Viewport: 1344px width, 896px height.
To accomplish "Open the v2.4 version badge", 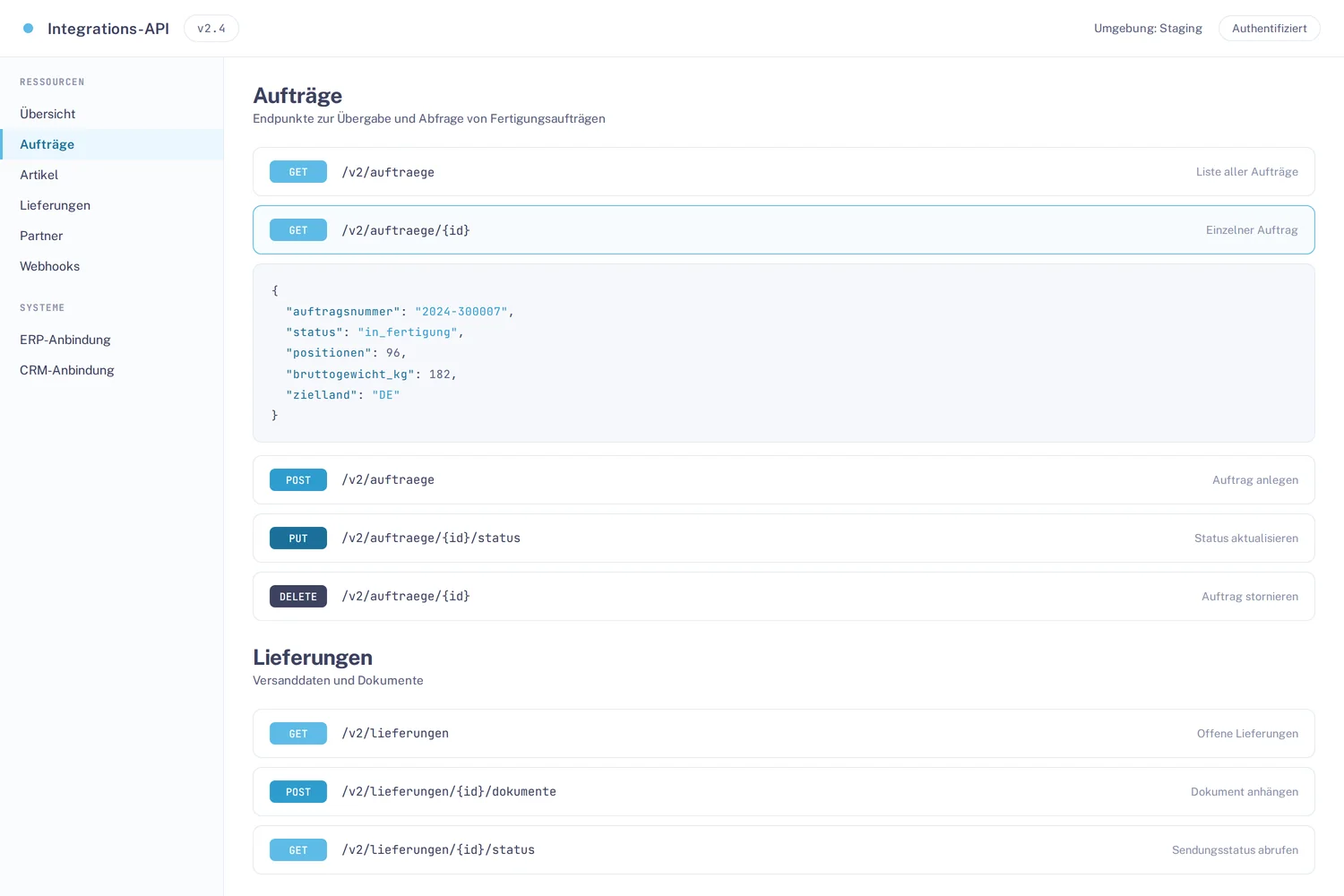I will pyautogui.click(x=211, y=29).
